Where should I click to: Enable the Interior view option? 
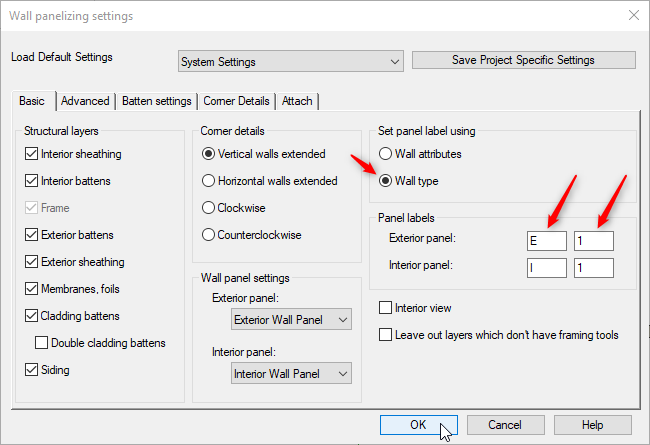386,308
